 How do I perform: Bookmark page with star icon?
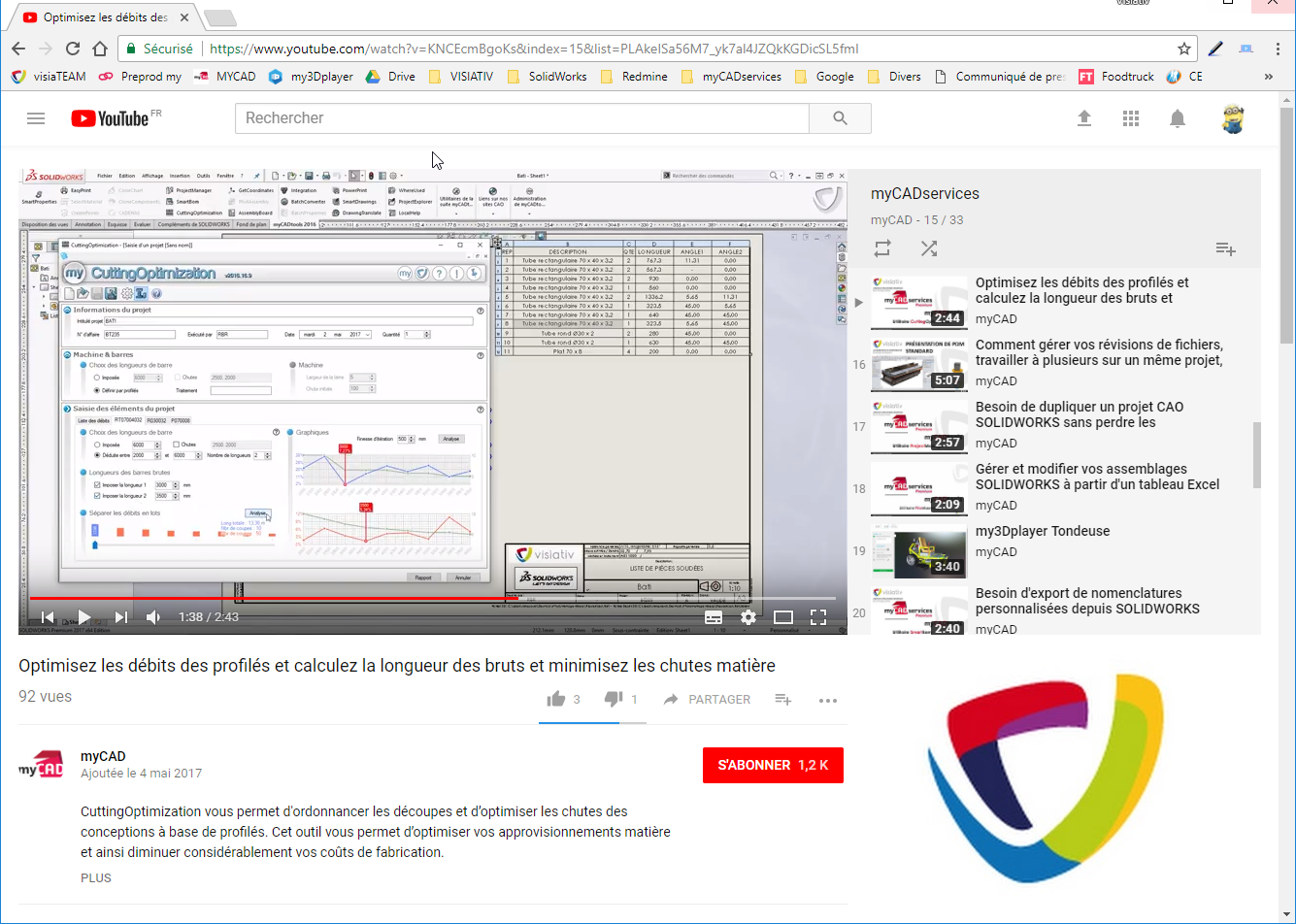tap(1184, 49)
